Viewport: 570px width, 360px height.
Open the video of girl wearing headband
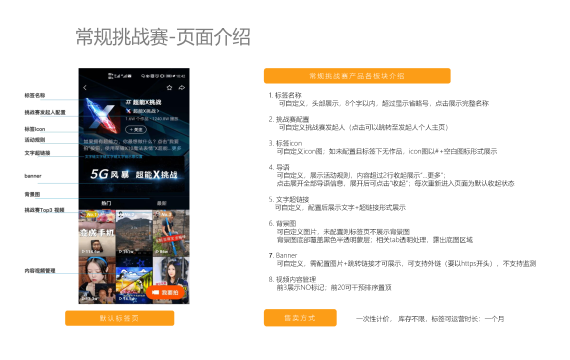[97, 280]
